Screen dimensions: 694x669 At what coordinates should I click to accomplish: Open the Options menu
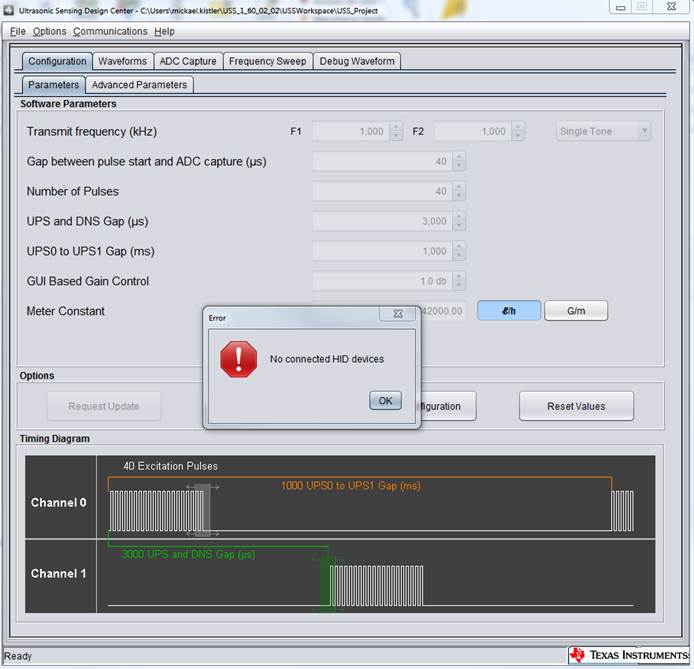49,31
